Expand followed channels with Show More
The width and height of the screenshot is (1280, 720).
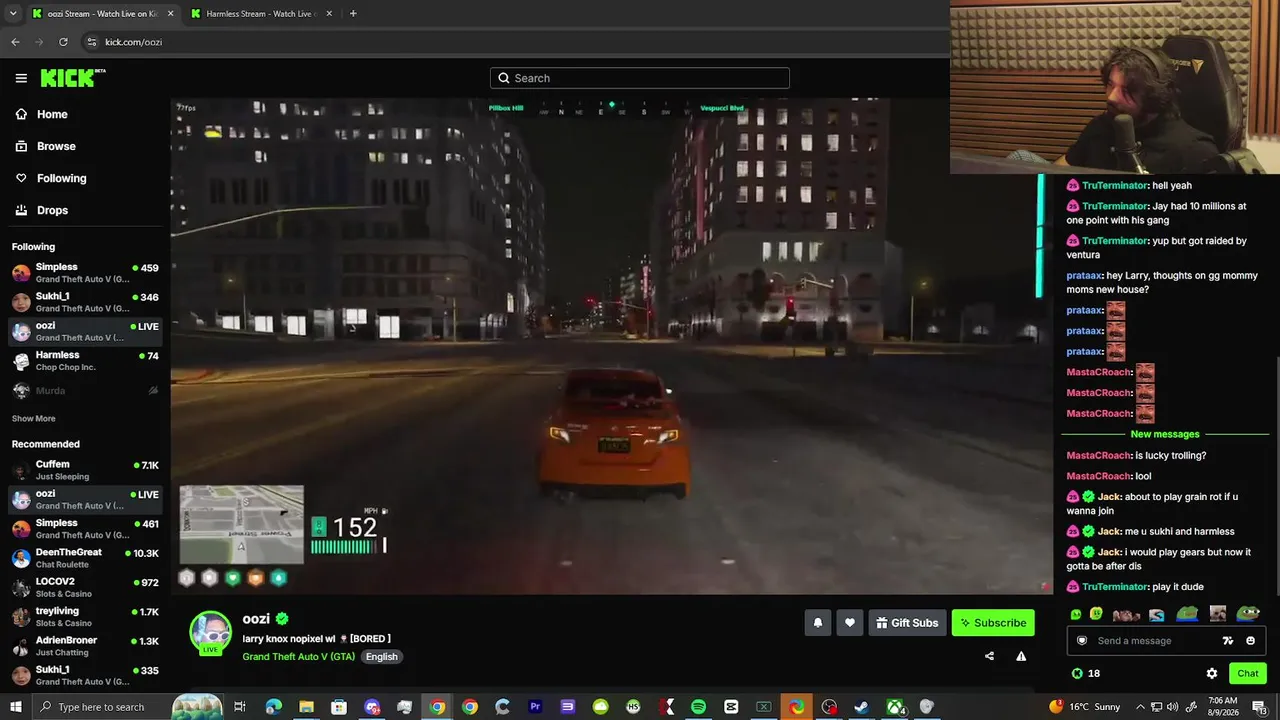click(34, 419)
